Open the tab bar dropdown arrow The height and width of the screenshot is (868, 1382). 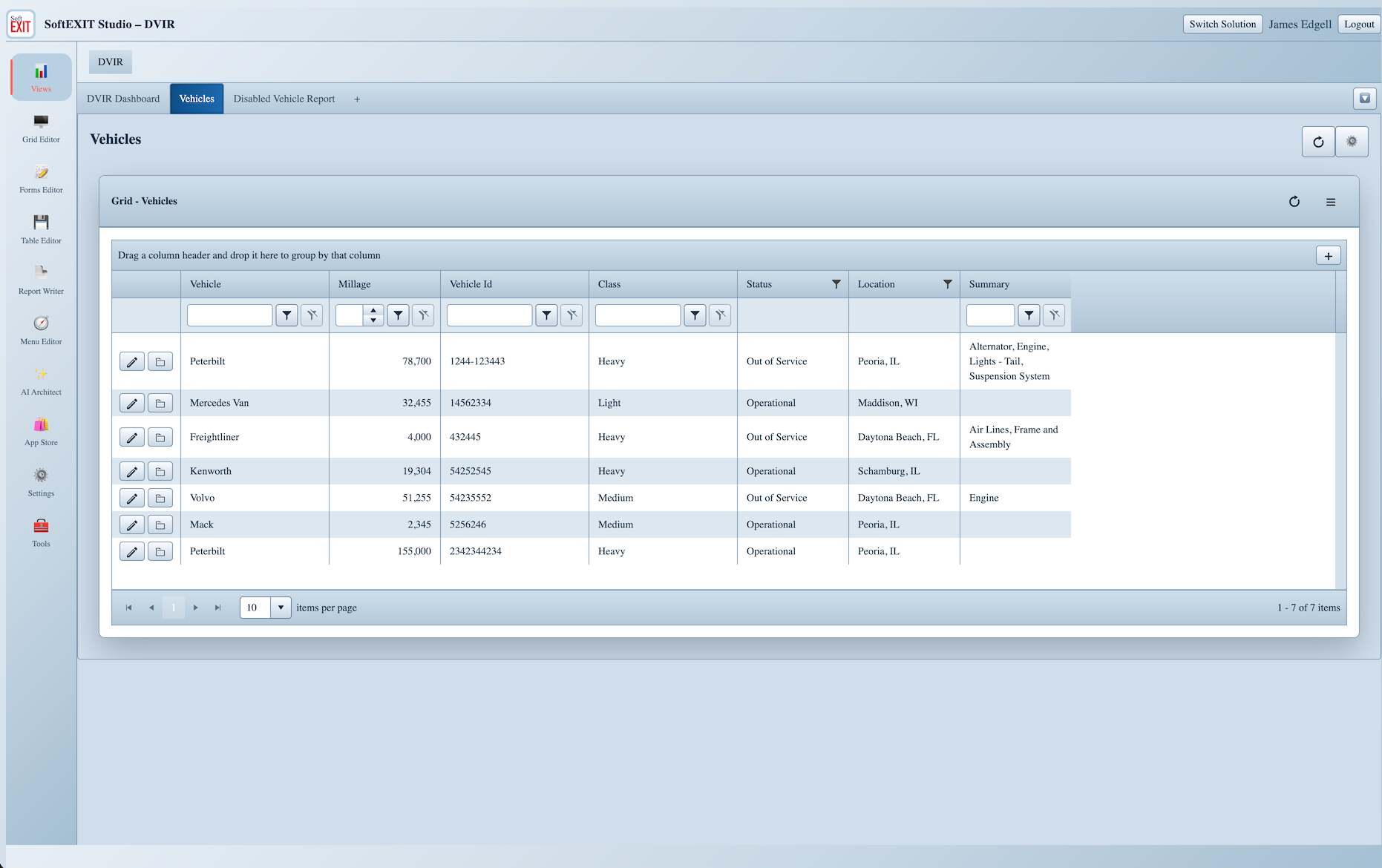(x=1365, y=99)
